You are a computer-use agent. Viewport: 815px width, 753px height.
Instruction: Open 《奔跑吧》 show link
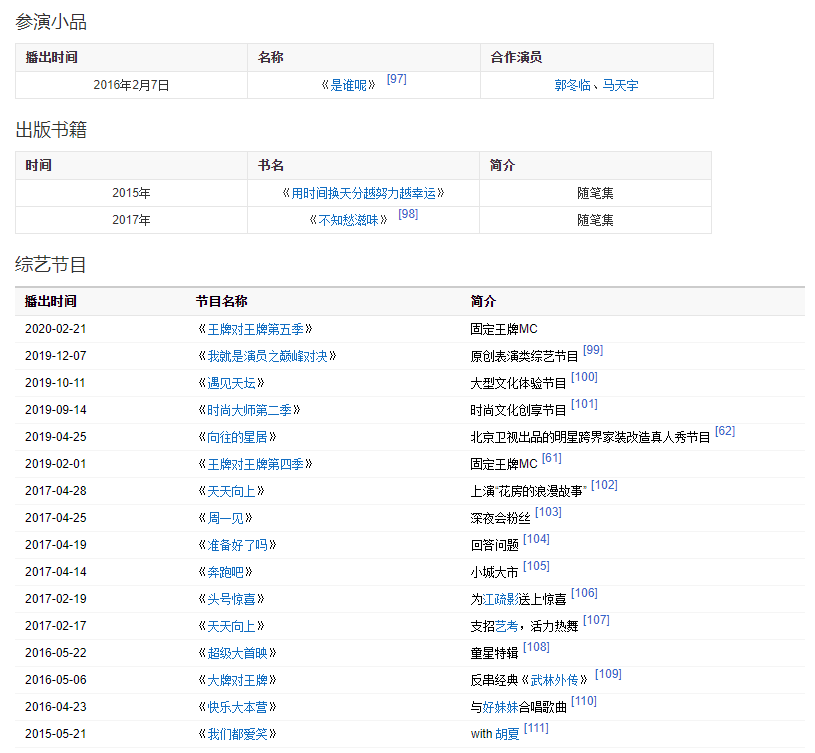click(x=223, y=572)
